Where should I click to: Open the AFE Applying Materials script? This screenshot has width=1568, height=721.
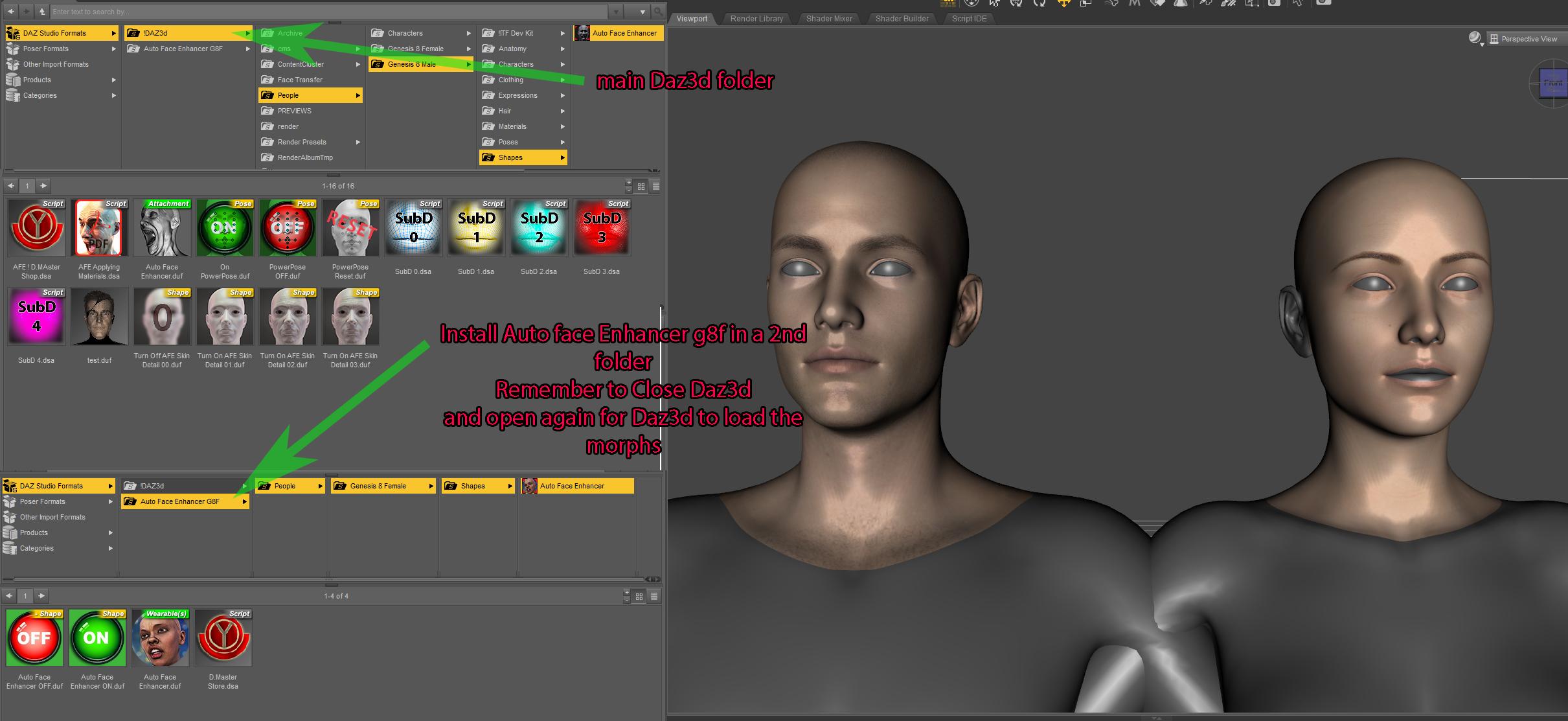[x=98, y=228]
